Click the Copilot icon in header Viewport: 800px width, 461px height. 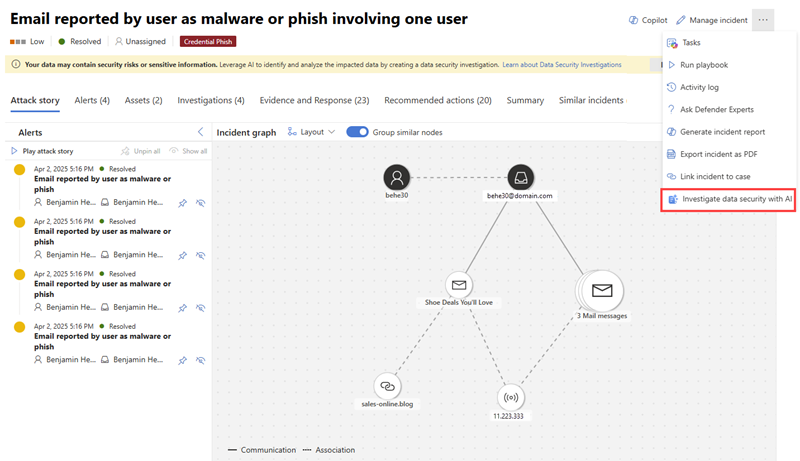(633, 20)
